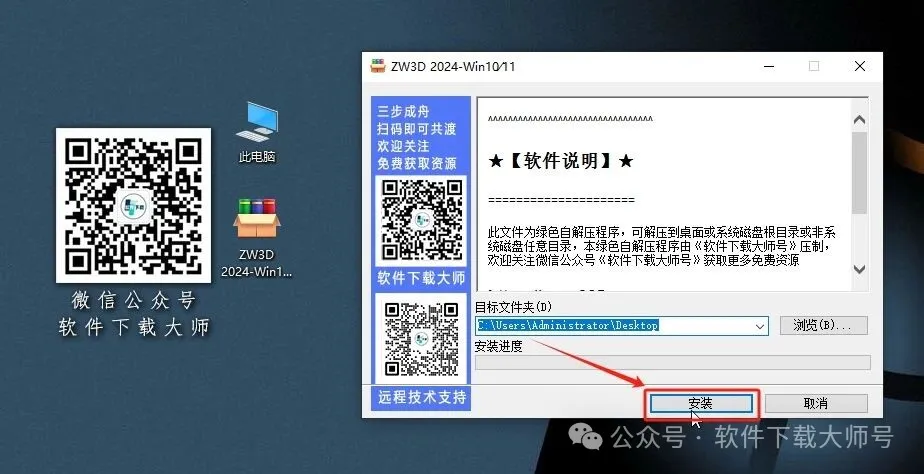Expand the 目标文件夹 path dropdown arrow

(x=760, y=326)
